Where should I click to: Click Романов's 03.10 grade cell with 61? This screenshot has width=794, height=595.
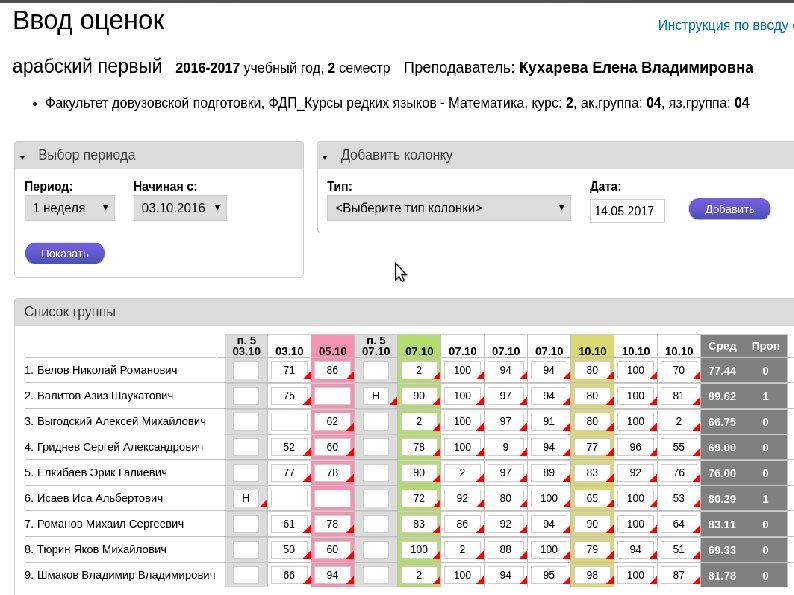click(x=289, y=524)
